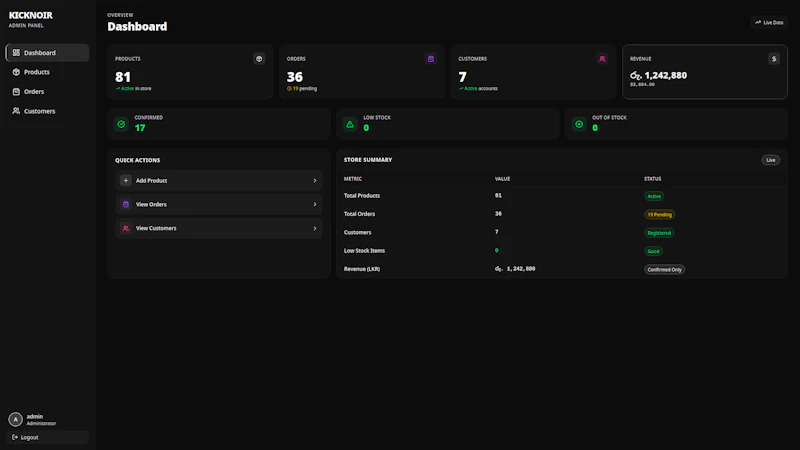The image size is (800, 450).
Task: Click the Add Product quick action
Action: [x=219, y=181]
